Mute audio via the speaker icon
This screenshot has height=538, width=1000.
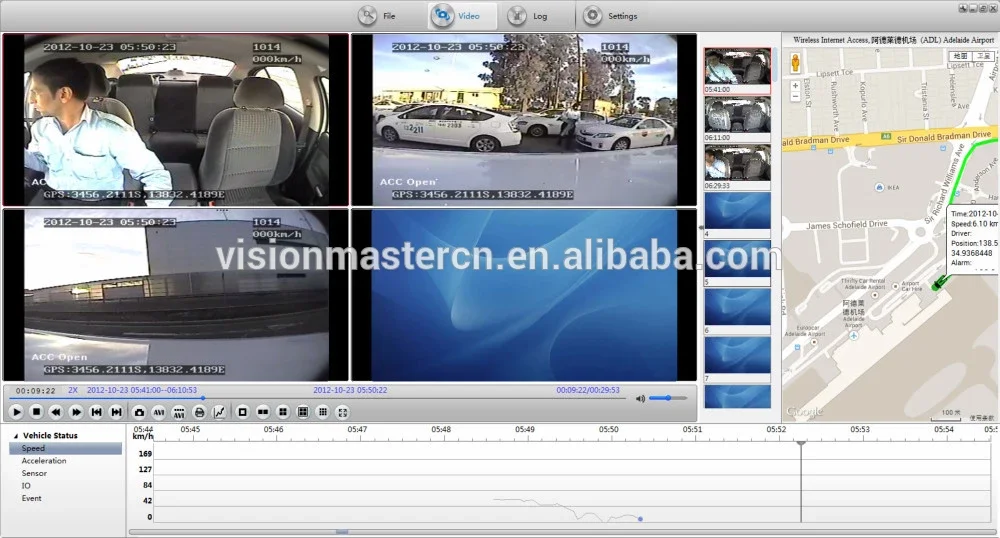(639, 398)
